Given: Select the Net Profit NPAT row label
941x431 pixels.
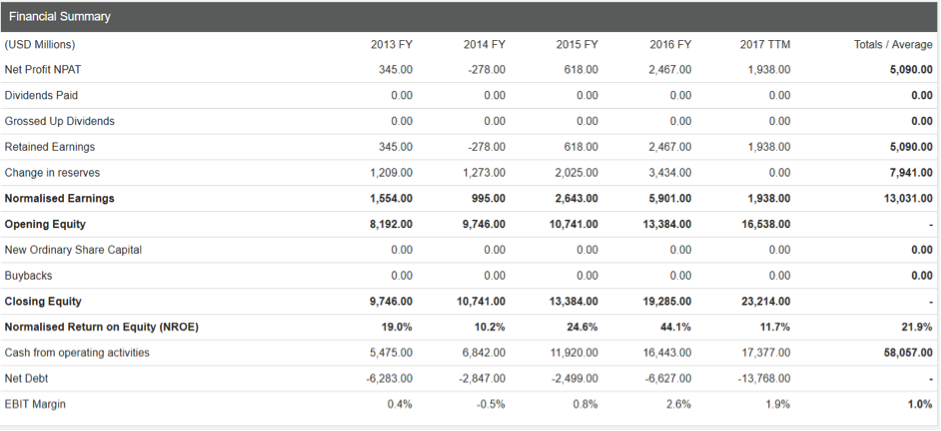Looking at the screenshot, I should tap(43, 70).
